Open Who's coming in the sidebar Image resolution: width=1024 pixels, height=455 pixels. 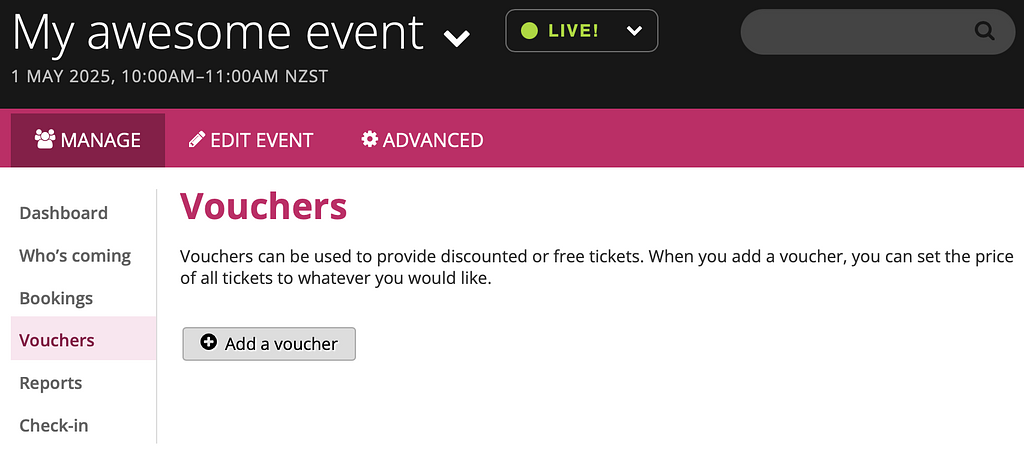pos(75,255)
